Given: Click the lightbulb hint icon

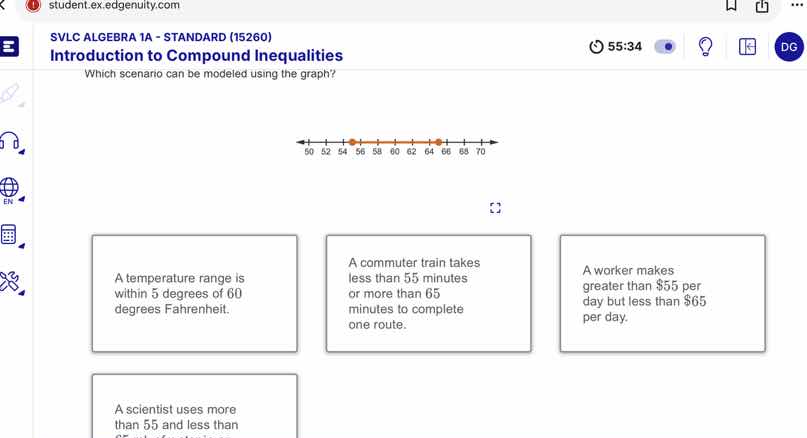Looking at the screenshot, I should coord(705,46).
